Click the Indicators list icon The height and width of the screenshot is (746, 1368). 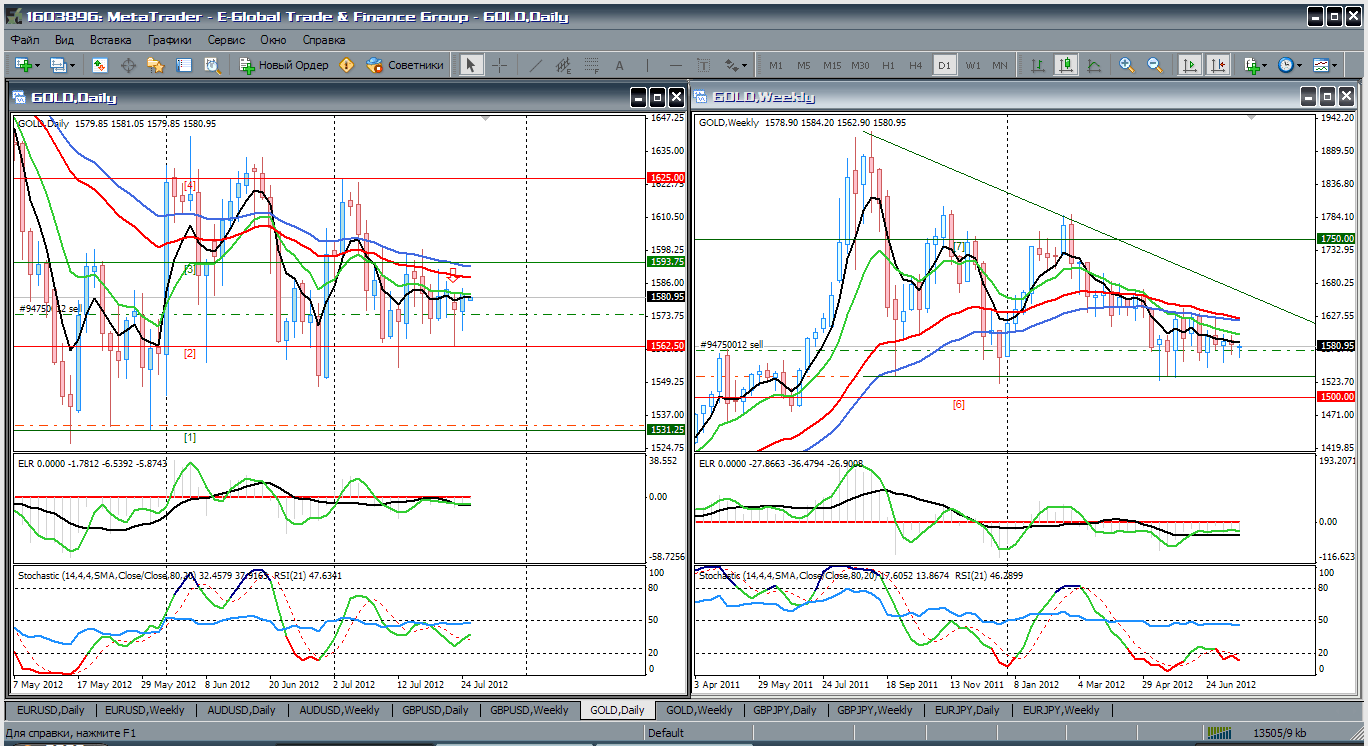point(1252,65)
